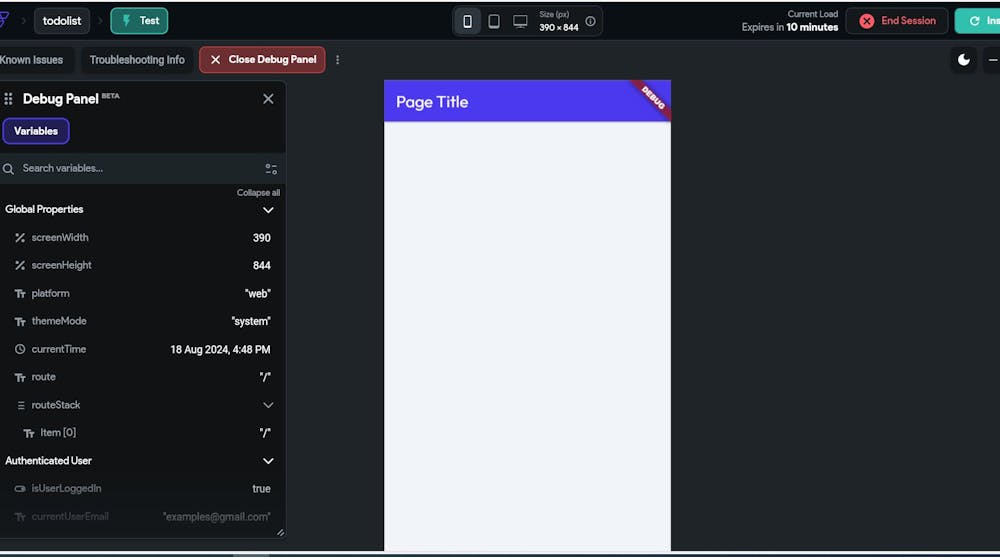
Task: Open Troubleshooting Info
Action: coord(136,60)
